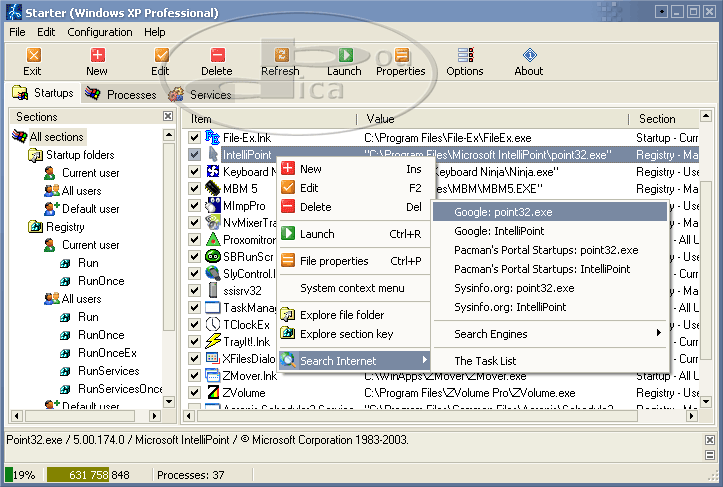Toggle the ZVolume startup item checkbox
The height and width of the screenshot is (487, 723).
click(195, 393)
